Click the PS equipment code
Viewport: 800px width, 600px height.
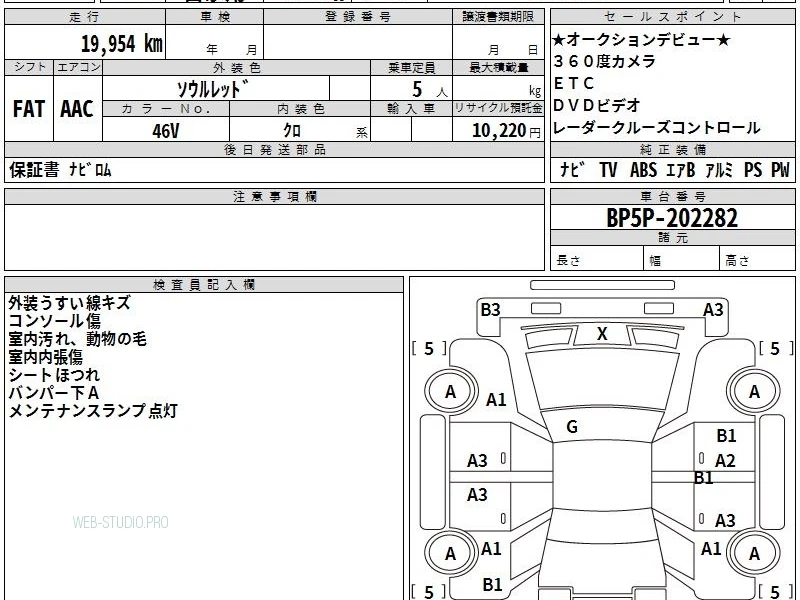753,169
